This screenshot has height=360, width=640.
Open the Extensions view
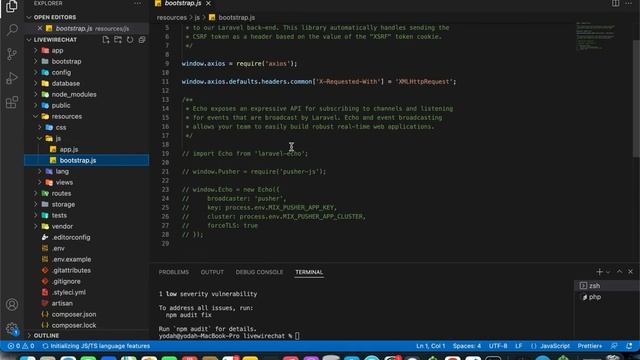click(x=12, y=102)
